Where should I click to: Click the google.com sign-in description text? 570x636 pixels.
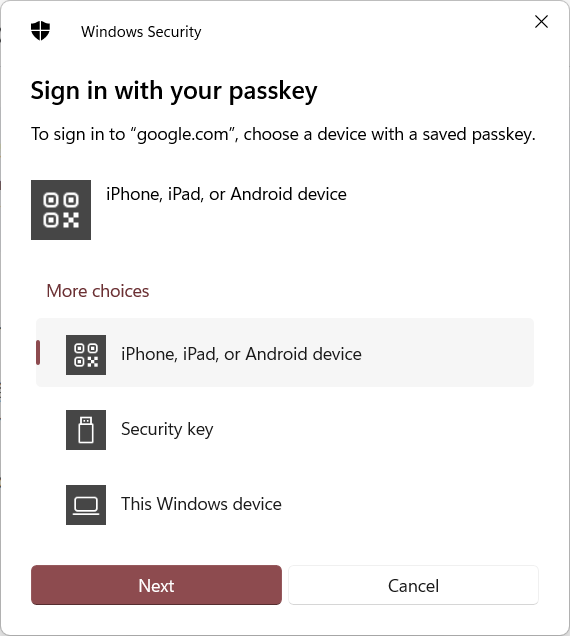pyautogui.click(x=283, y=134)
